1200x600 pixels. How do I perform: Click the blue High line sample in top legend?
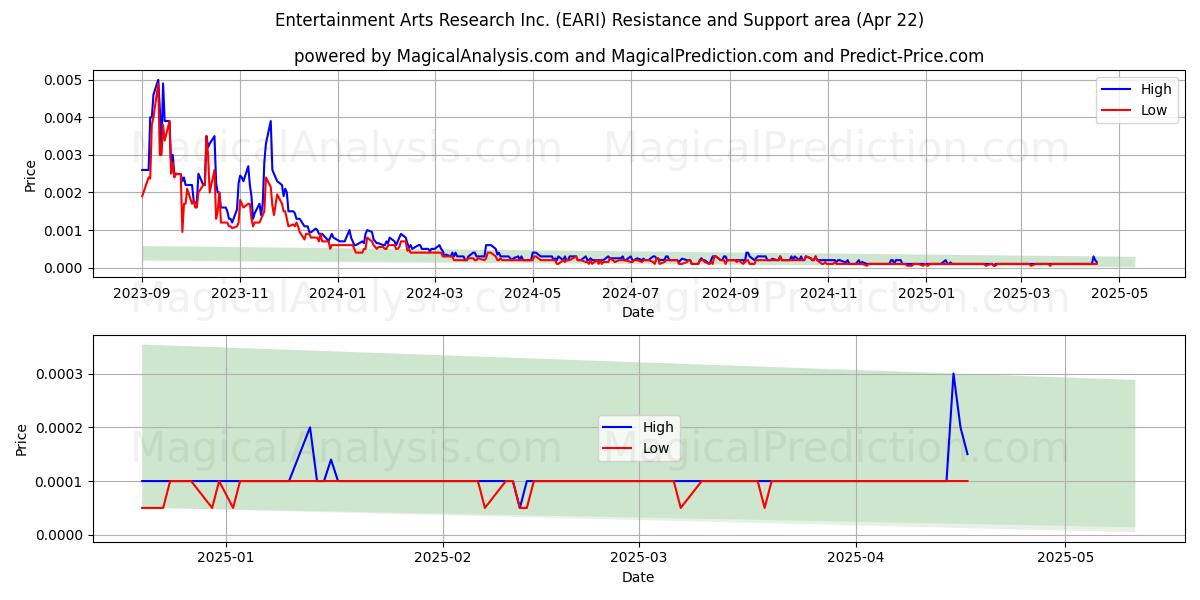(x=1118, y=90)
